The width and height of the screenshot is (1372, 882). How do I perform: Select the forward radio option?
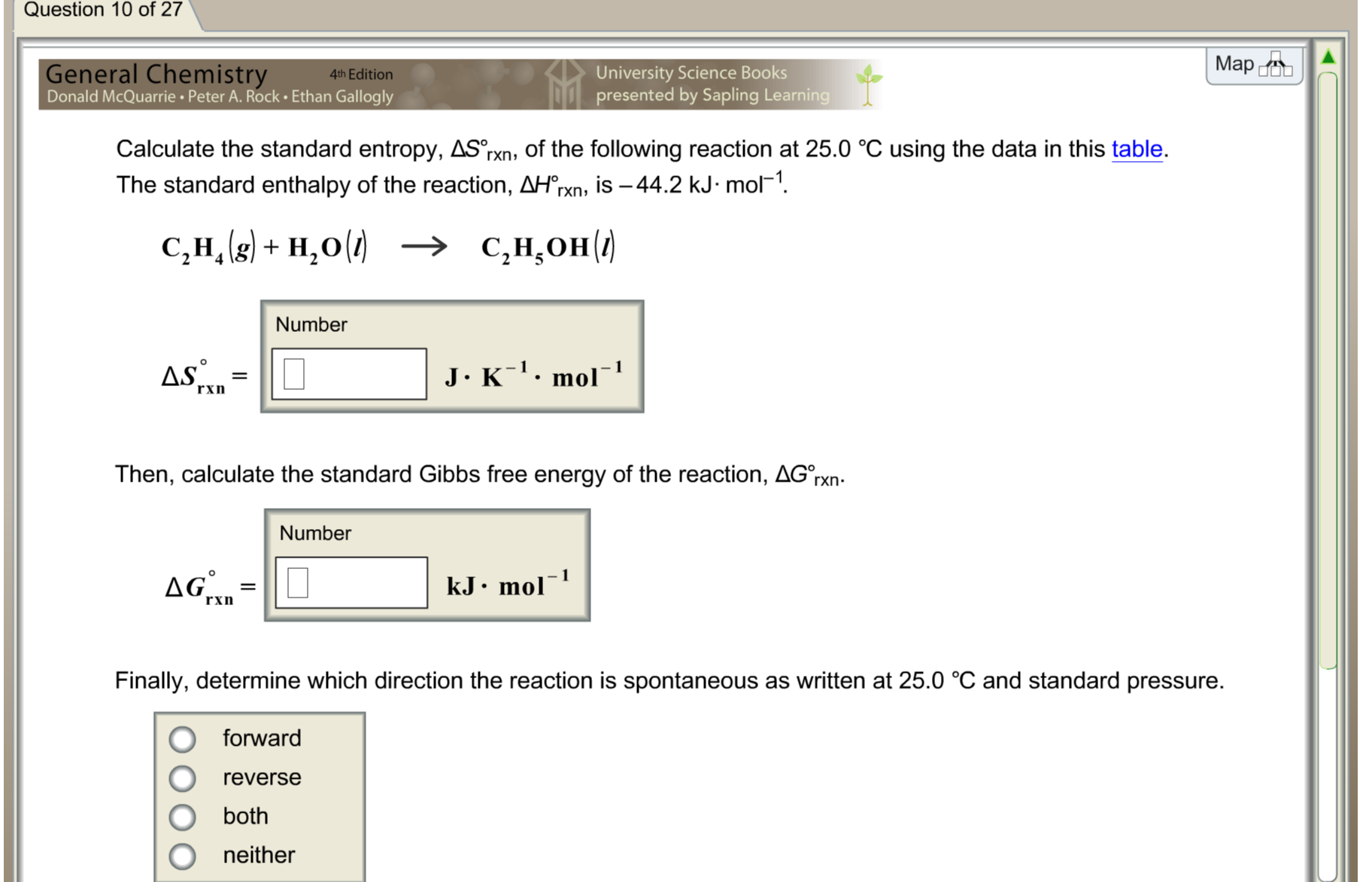tap(182, 739)
